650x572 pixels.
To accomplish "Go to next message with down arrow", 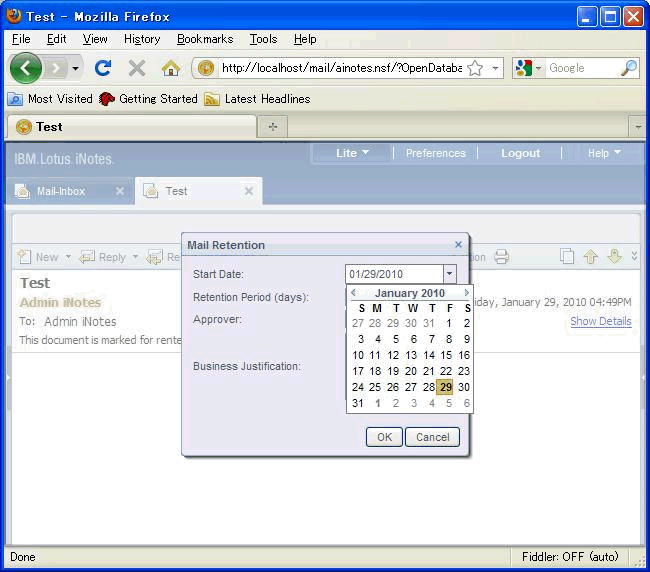I will pos(614,257).
